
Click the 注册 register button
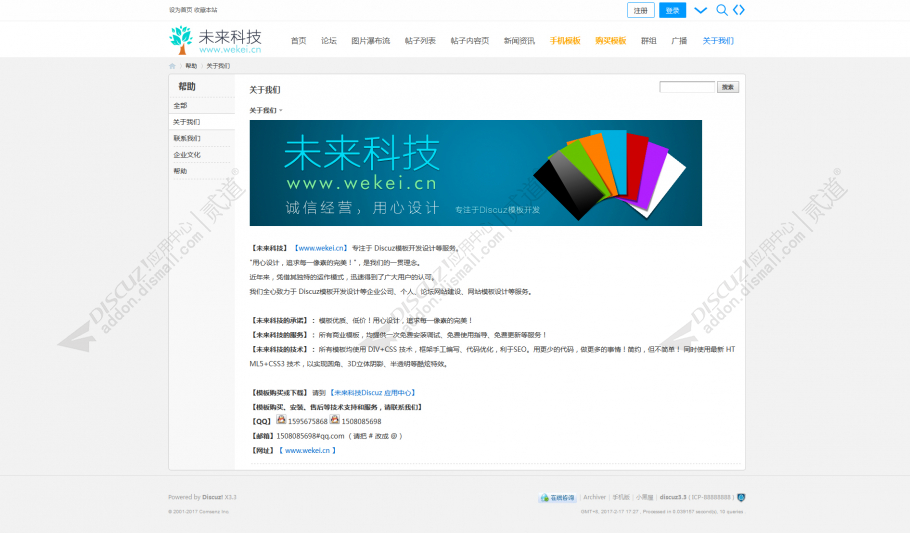pyautogui.click(x=641, y=10)
